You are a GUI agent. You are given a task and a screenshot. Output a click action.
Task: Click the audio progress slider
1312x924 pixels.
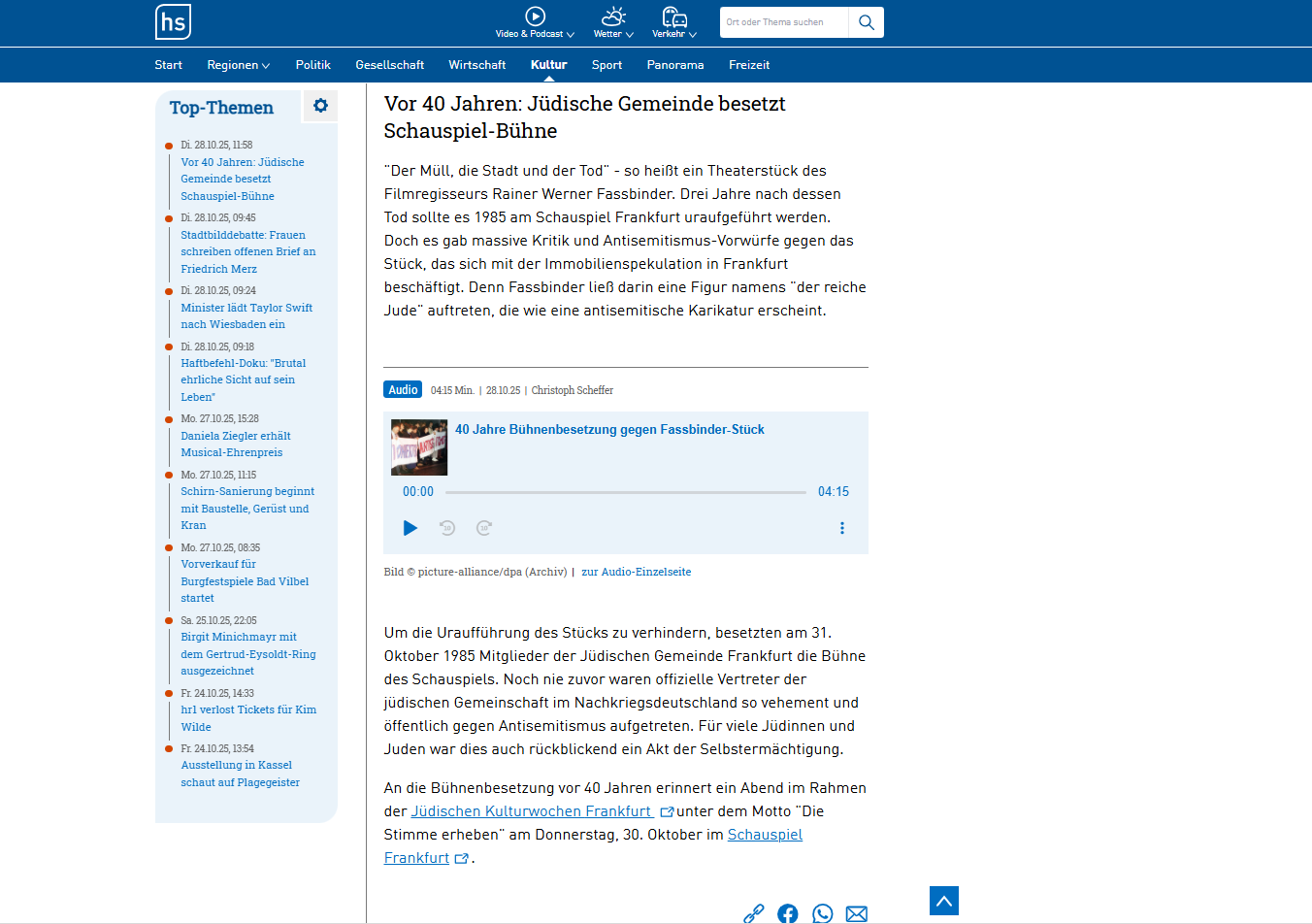pos(625,492)
